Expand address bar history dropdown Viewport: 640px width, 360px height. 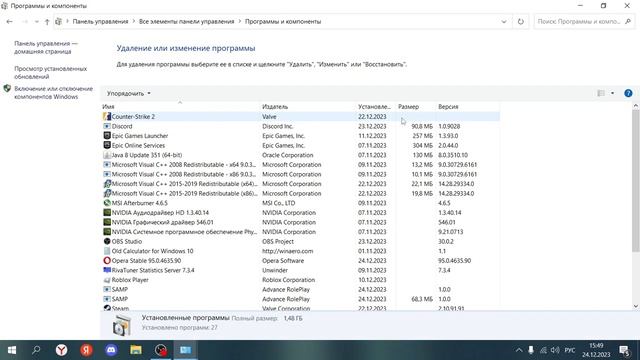coord(504,22)
